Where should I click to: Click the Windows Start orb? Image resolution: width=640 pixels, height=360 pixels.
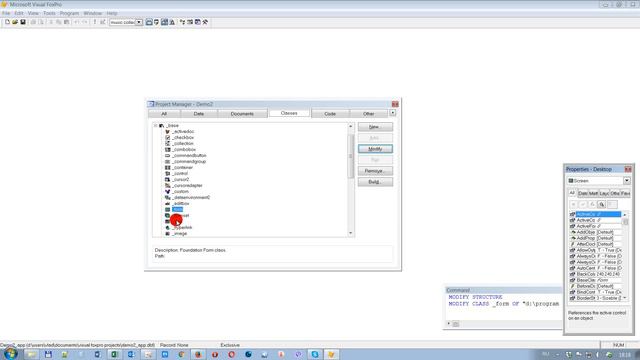click(10, 353)
